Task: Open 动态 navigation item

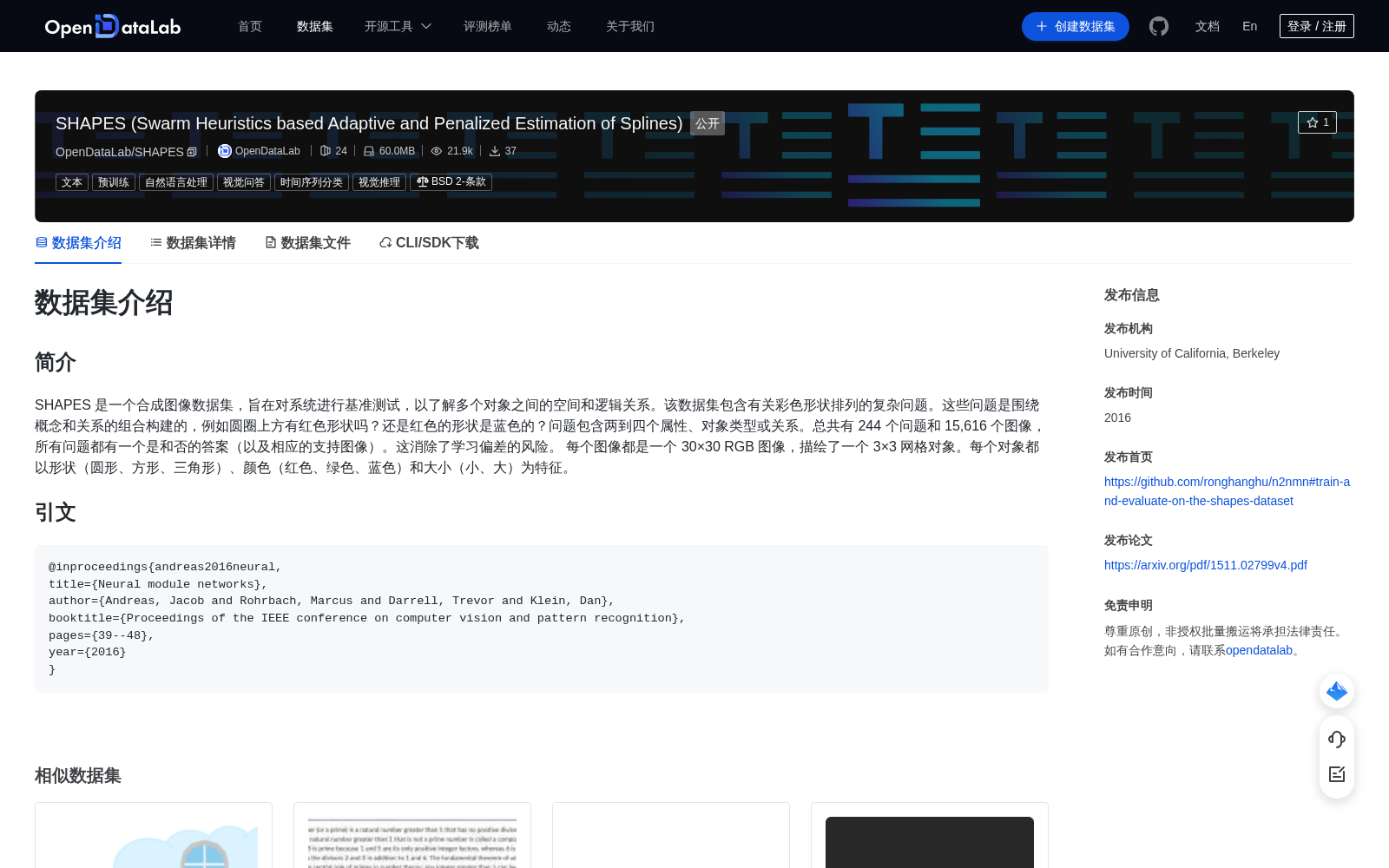Action: pyautogui.click(x=559, y=26)
